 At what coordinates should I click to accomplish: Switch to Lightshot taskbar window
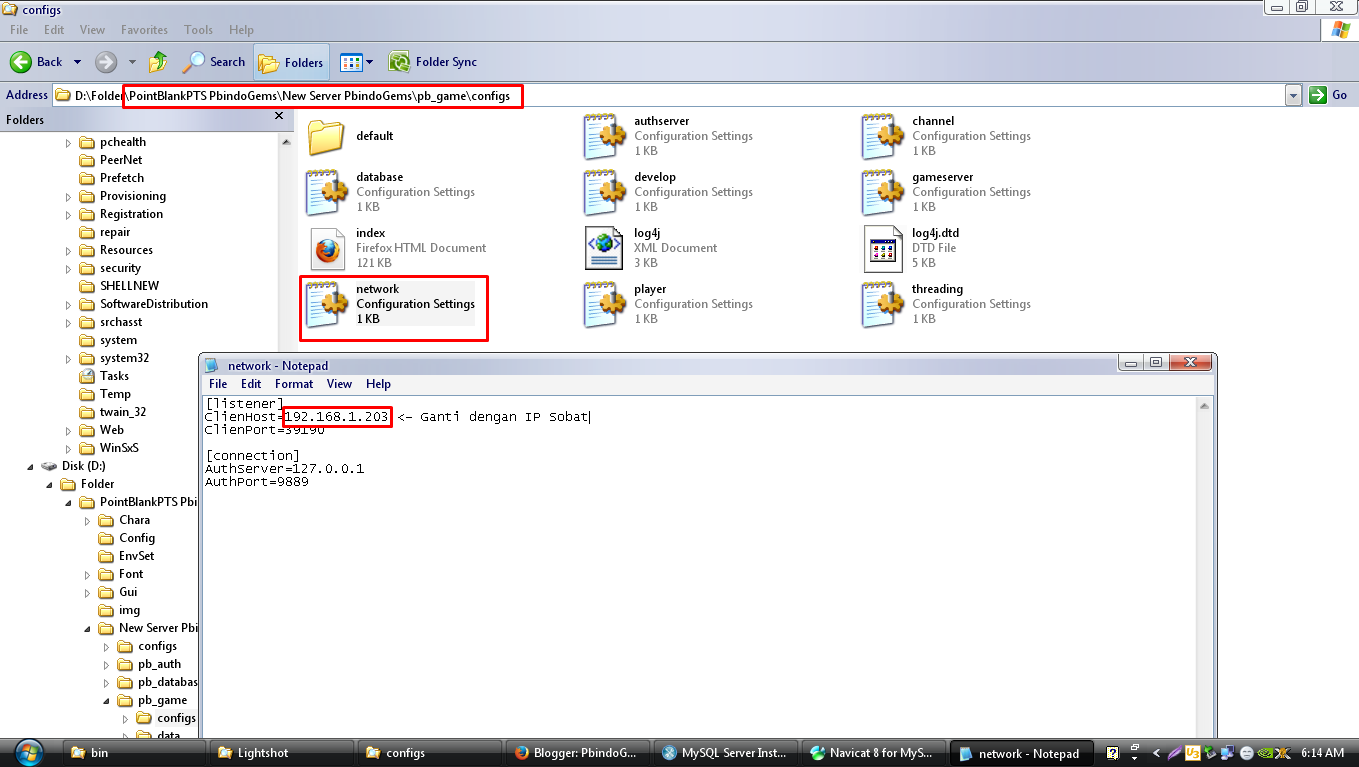(x=283, y=753)
